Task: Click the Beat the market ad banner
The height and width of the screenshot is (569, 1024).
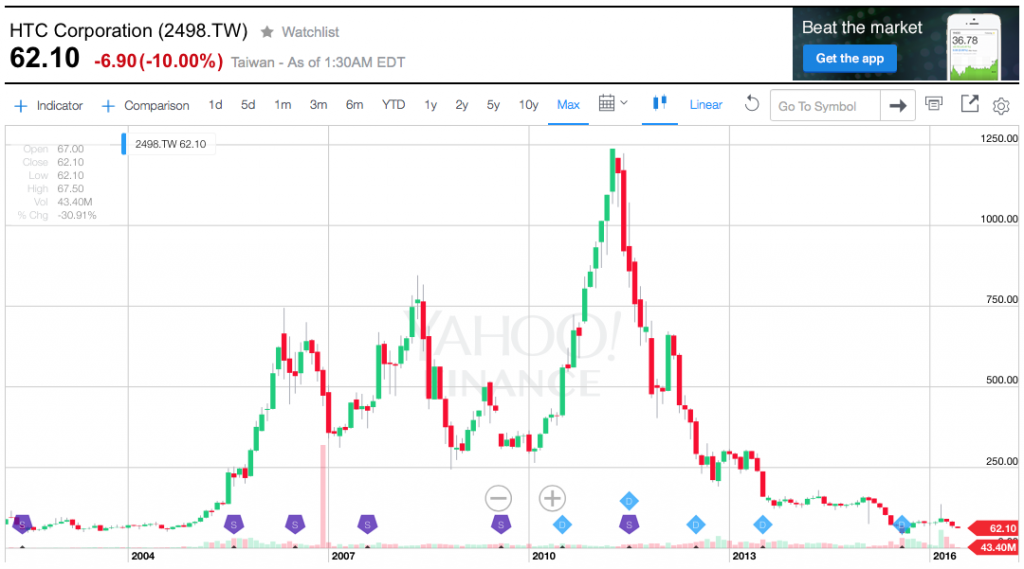Action: (906, 44)
